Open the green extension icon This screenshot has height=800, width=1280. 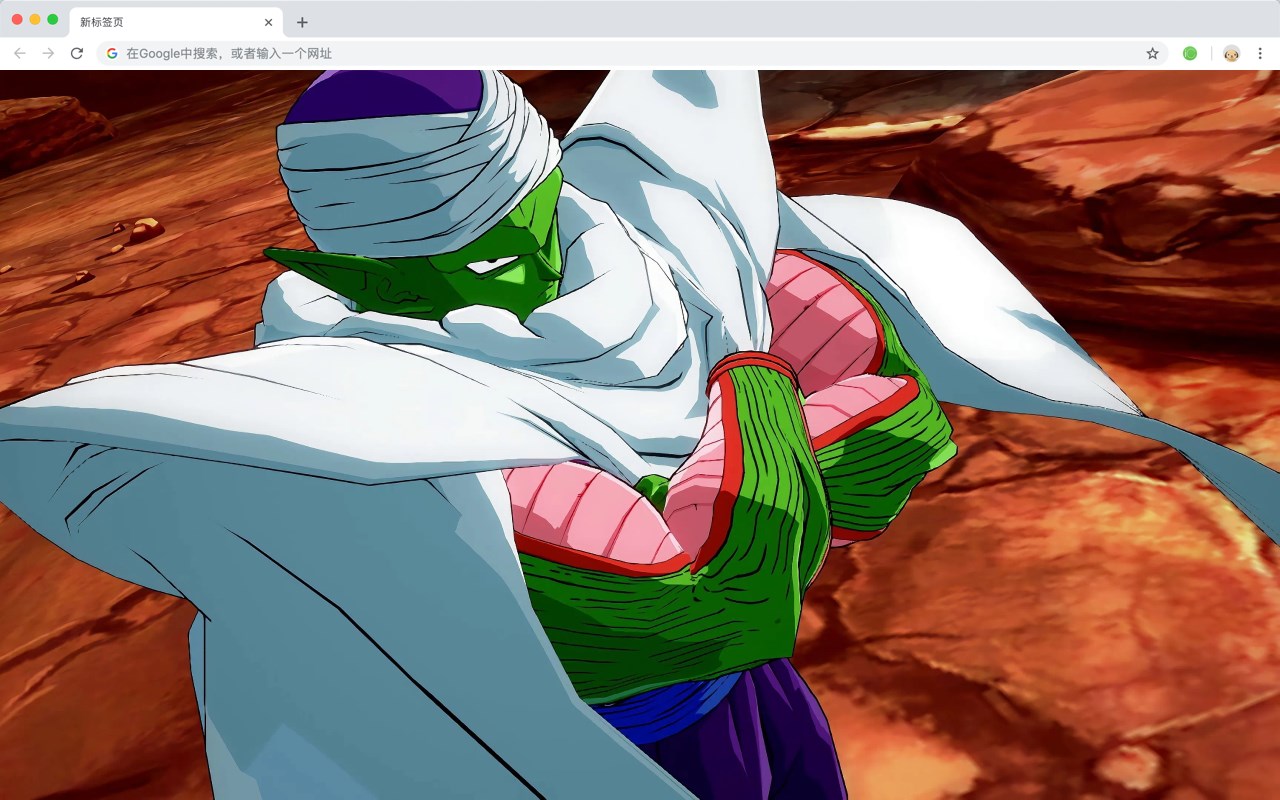click(x=1190, y=53)
